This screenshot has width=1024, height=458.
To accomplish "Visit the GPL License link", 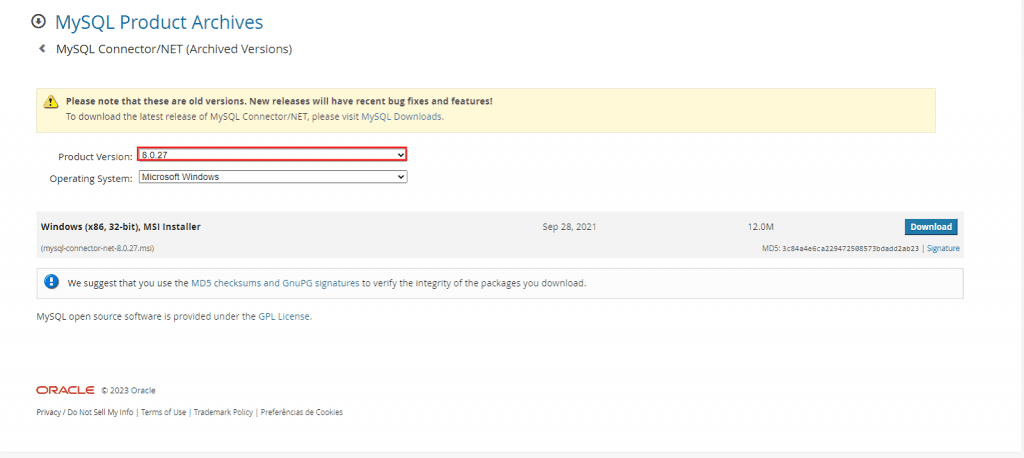I will pyautogui.click(x=285, y=316).
